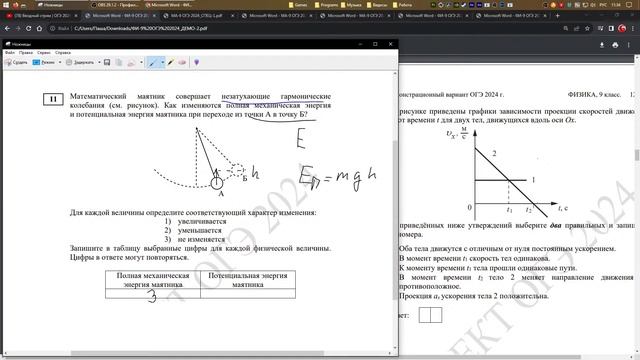Open a new browser tab with plus
Image resolution: width=640 pixels, height=360 pixels.
click(x=558, y=16)
